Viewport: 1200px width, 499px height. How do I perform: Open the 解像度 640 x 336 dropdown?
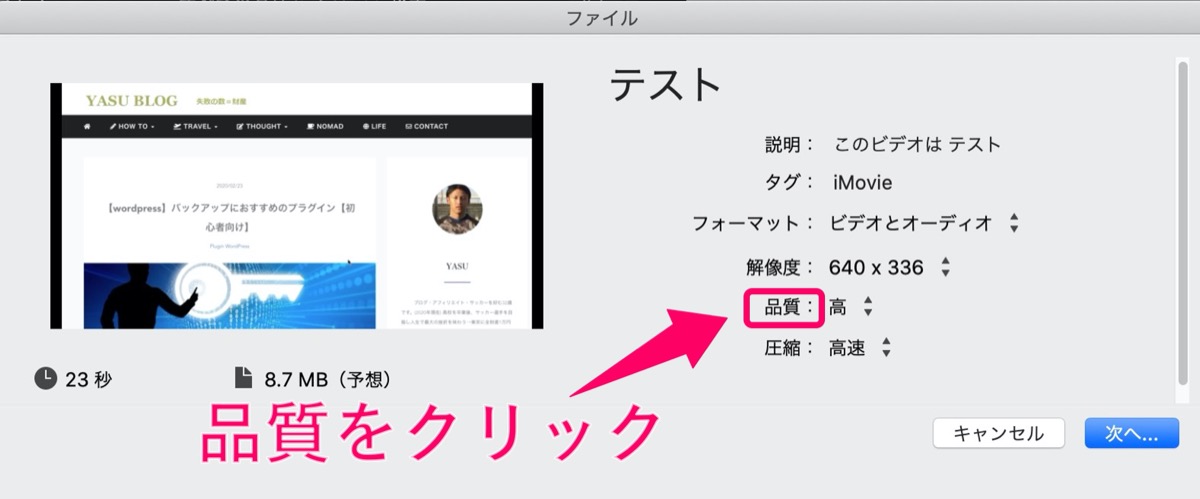(890, 267)
